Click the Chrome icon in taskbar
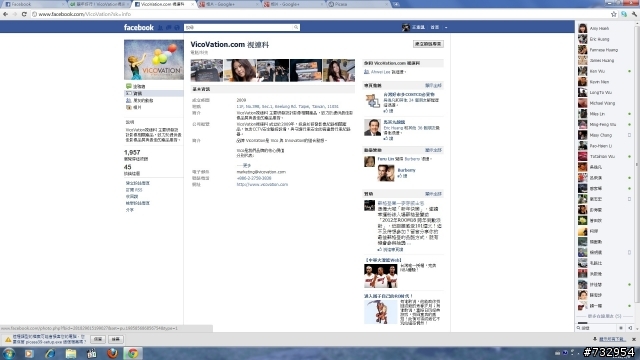Screen dimensions: 640x360 133,353
